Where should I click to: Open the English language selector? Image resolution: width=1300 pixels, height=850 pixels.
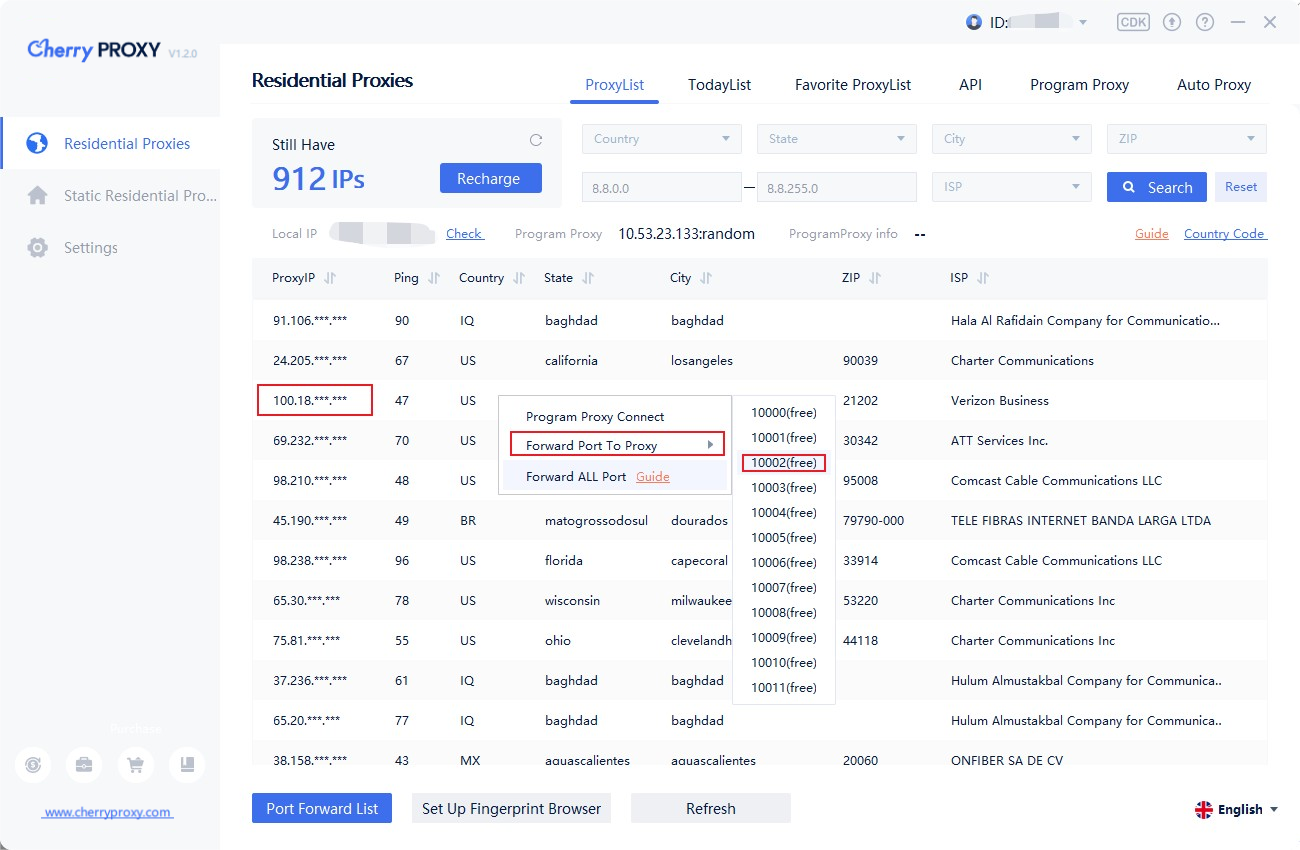pyautogui.click(x=1236, y=809)
